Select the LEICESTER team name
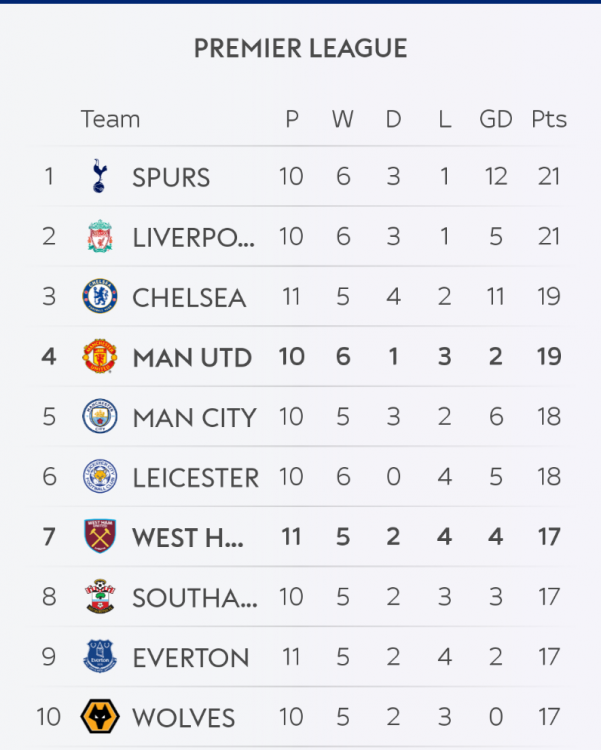Viewport: 601px width, 750px height. pos(195,478)
